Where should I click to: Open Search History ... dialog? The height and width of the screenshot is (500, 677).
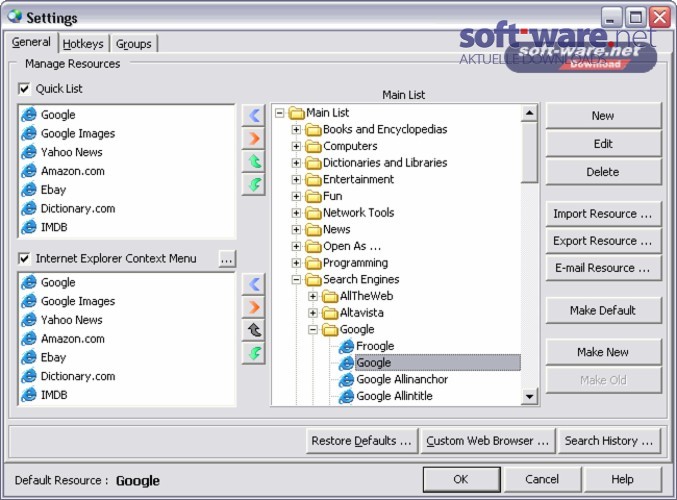609,441
